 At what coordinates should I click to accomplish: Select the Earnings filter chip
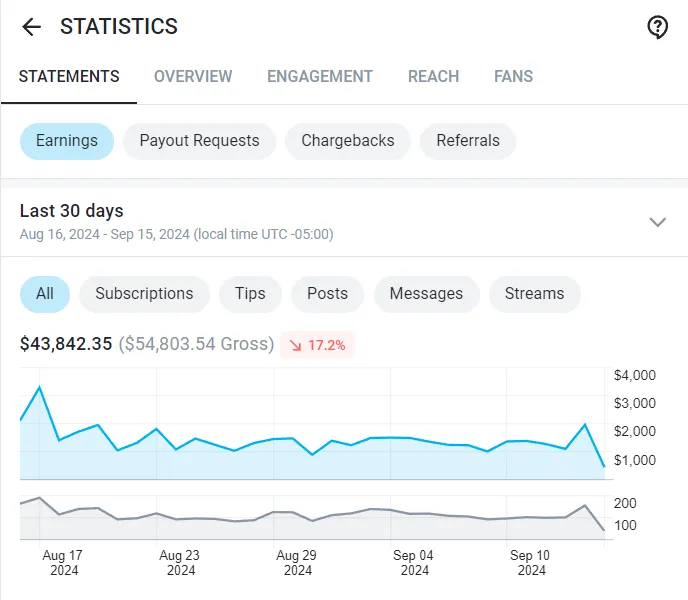point(67,141)
